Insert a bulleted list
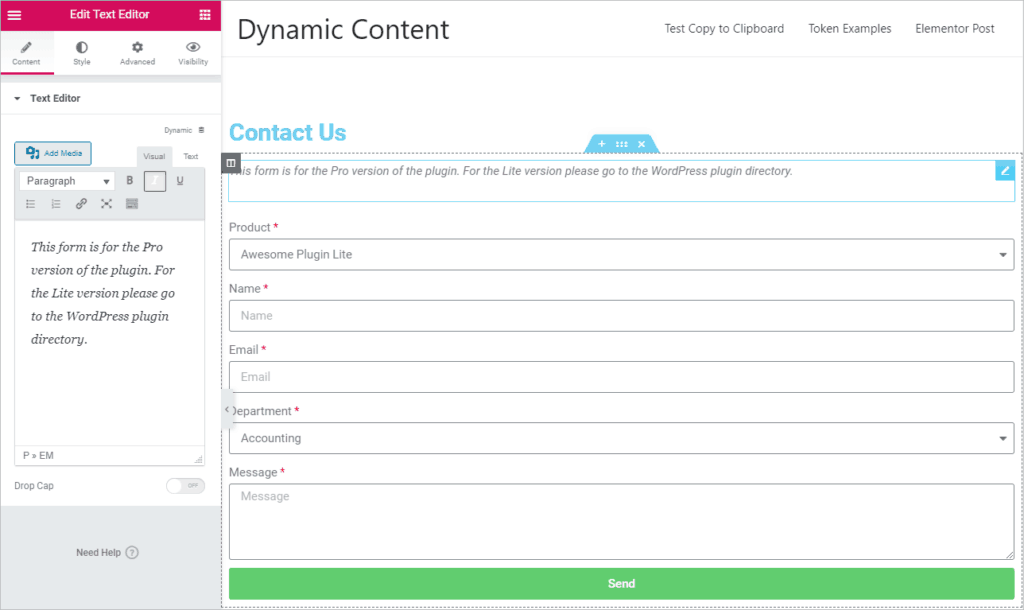This screenshot has width=1024, height=610. click(x=30, y=204)
